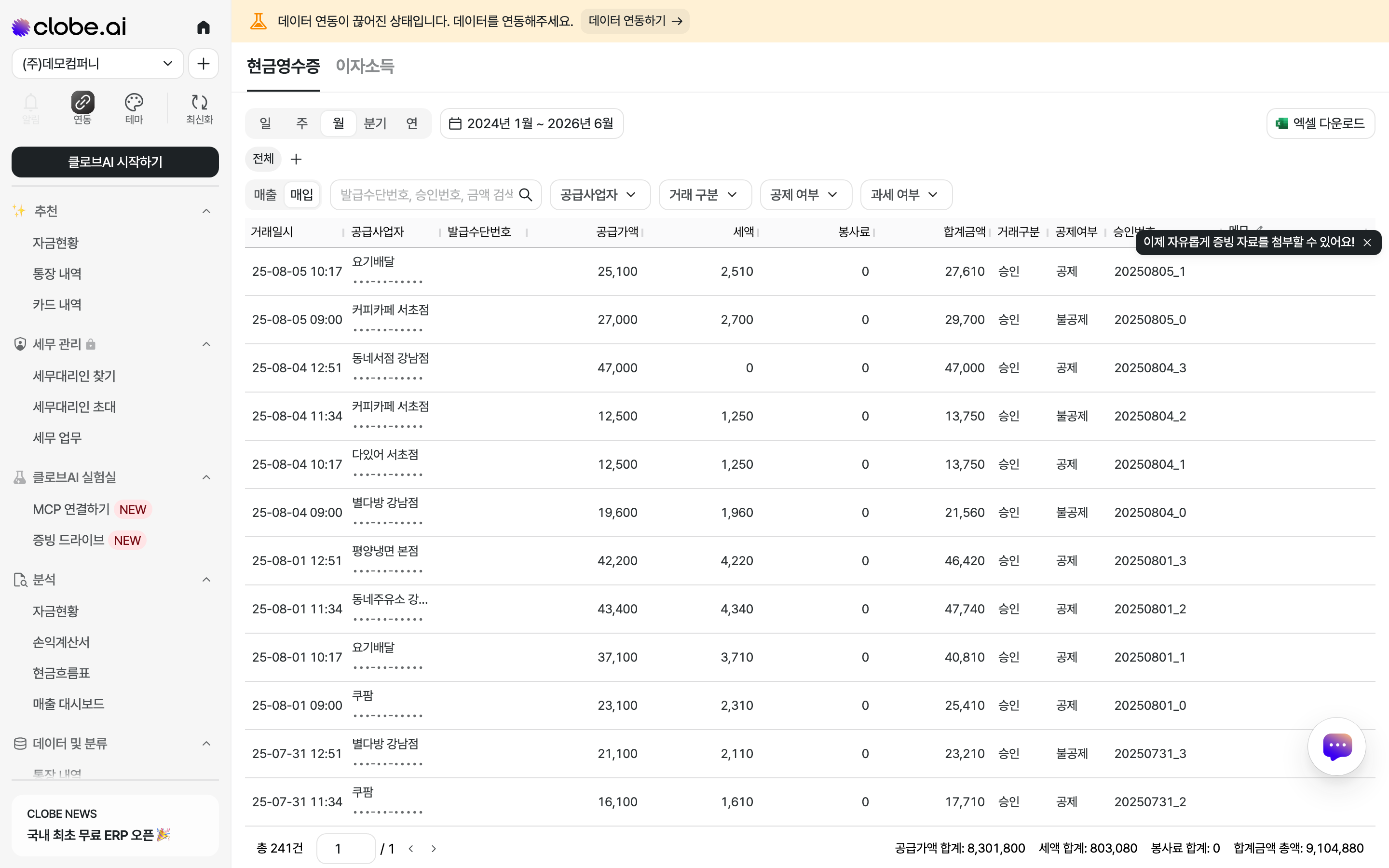1389x868 pixels.
Task: Go to home via house icon
Action: [x=203, y=27]
